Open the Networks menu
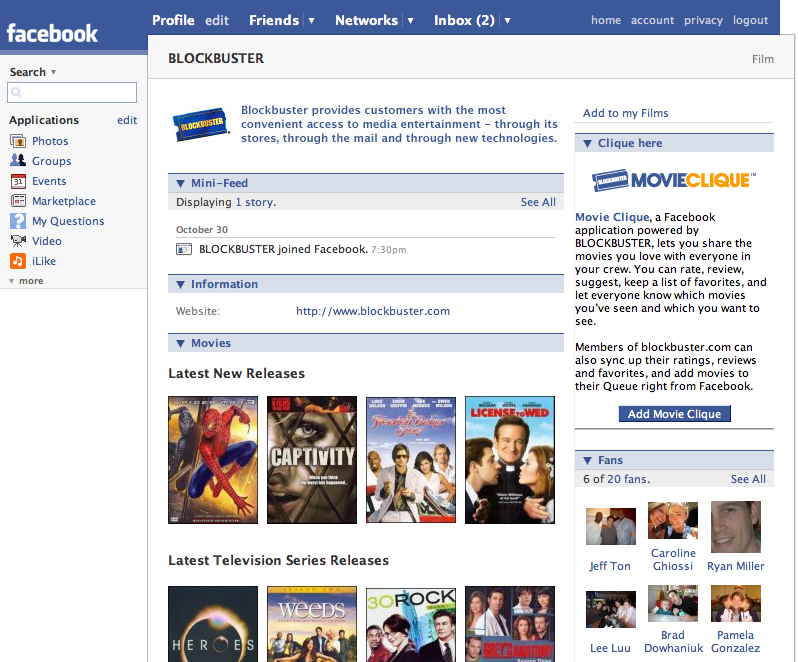Screen dimensions: 798x662 tap(366, 20)
